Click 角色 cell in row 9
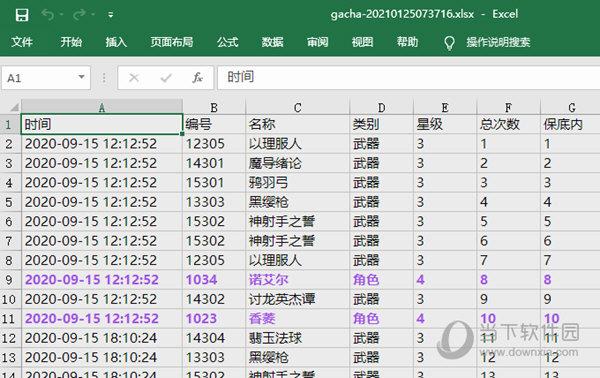The height and width of the screenshot is (378, 600). (382, 280)
